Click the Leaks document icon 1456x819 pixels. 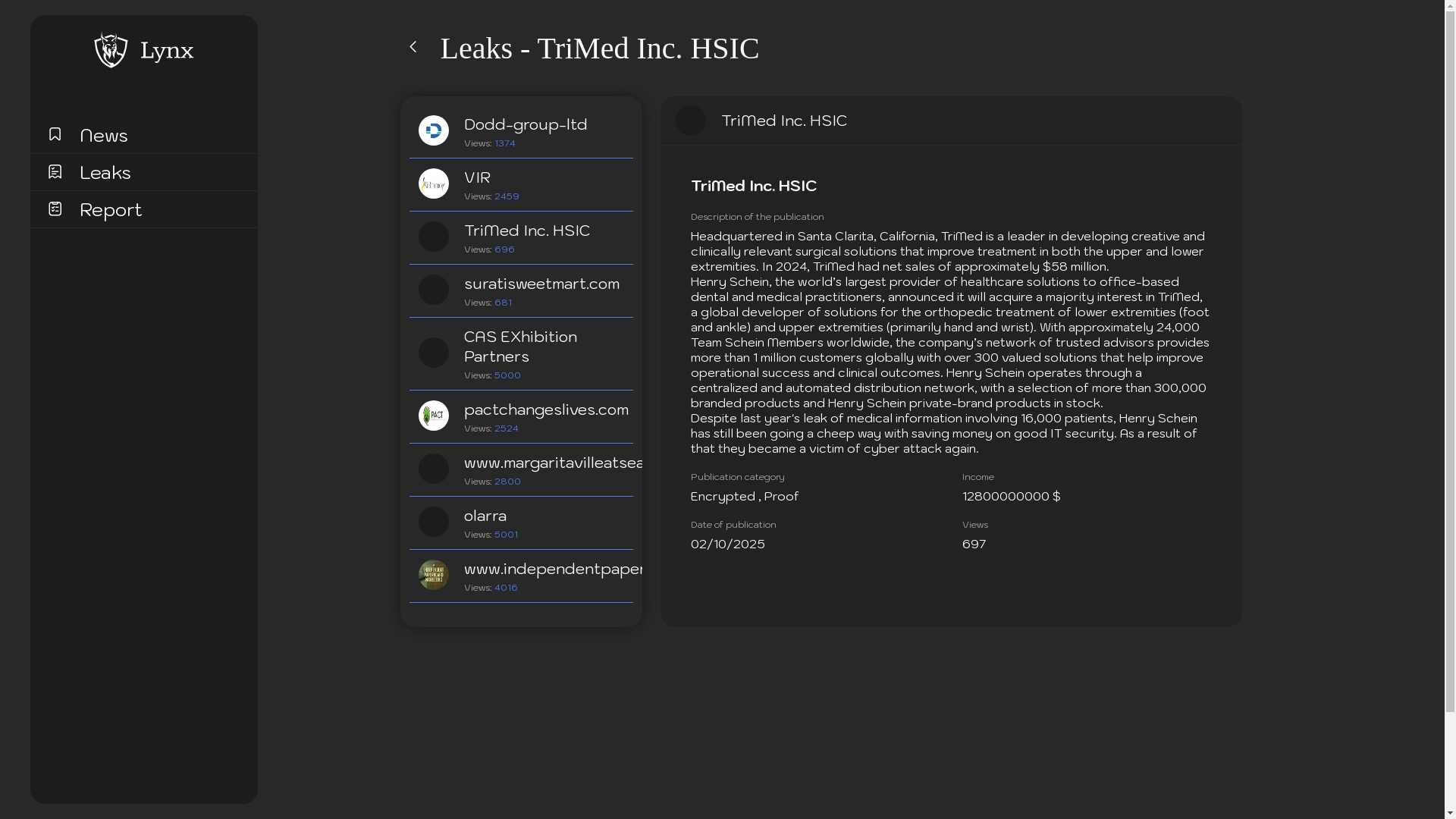click(x=55, y=172)
